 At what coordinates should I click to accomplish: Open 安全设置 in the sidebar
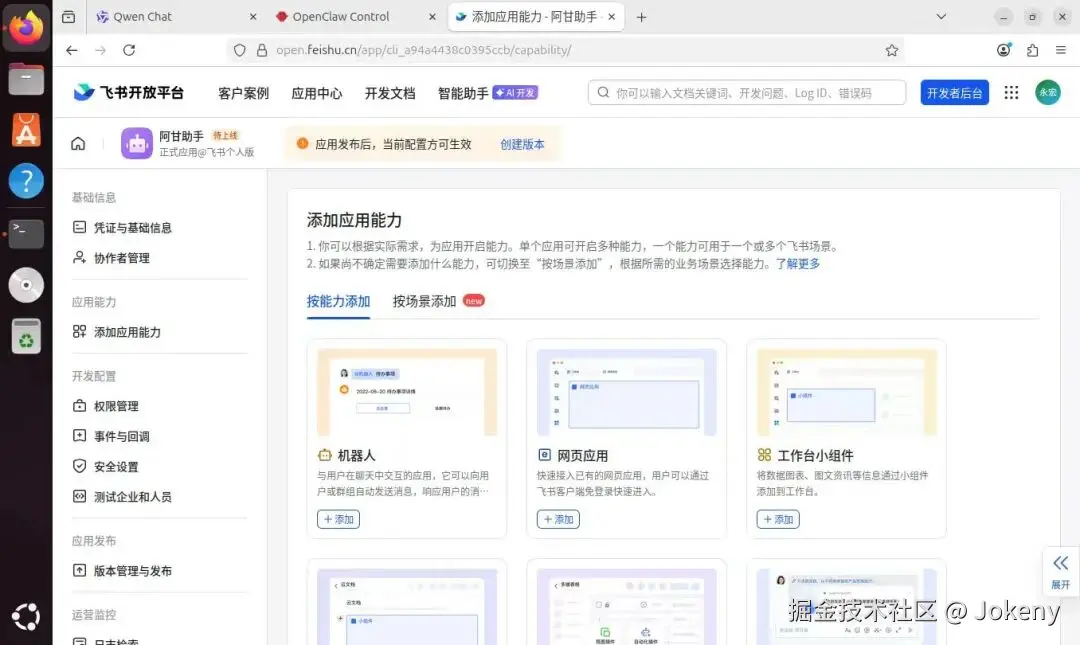[x=116, y=467]
